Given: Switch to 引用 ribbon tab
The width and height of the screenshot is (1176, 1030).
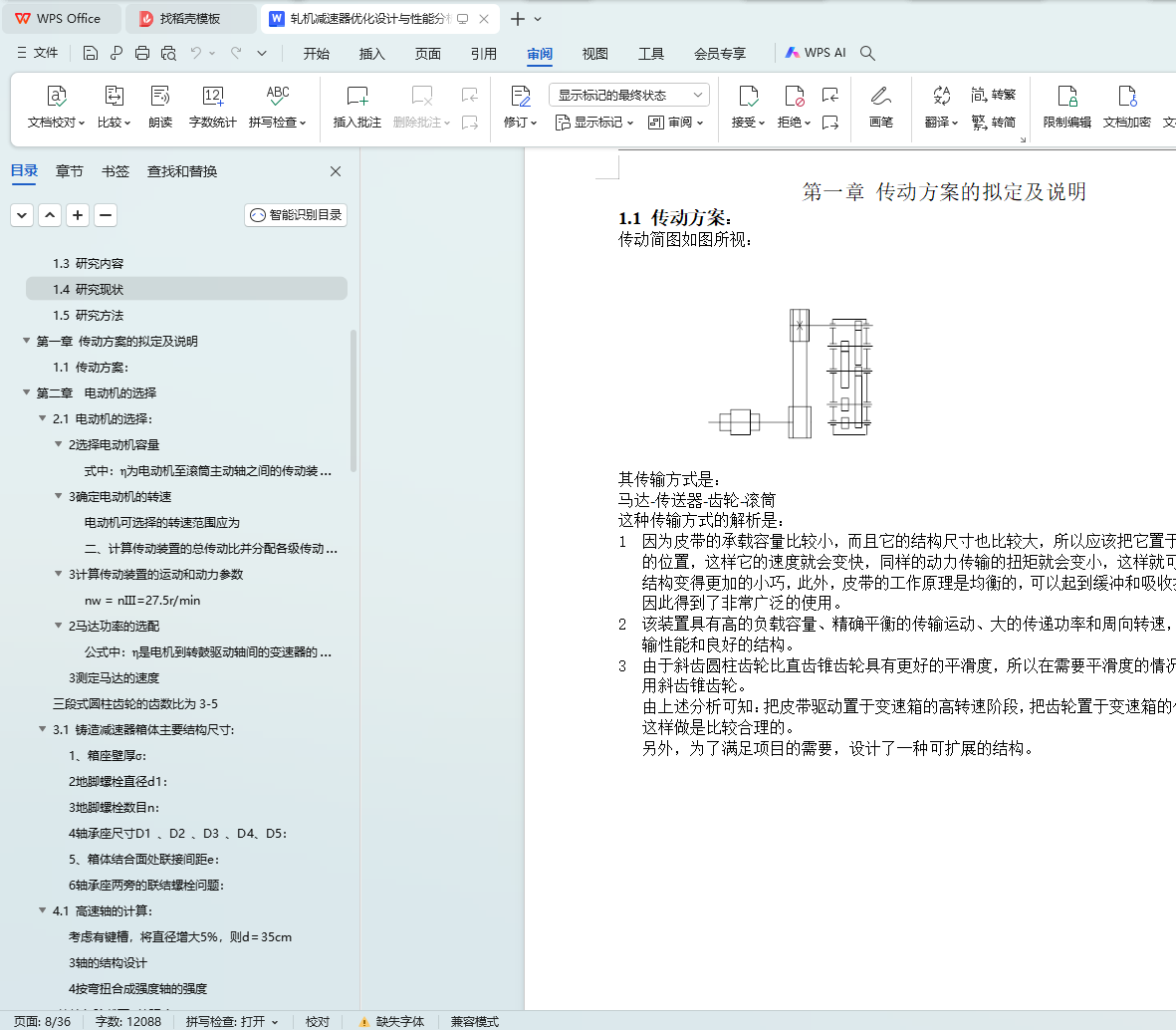Looking at the screenshot, I should (484, 53).
